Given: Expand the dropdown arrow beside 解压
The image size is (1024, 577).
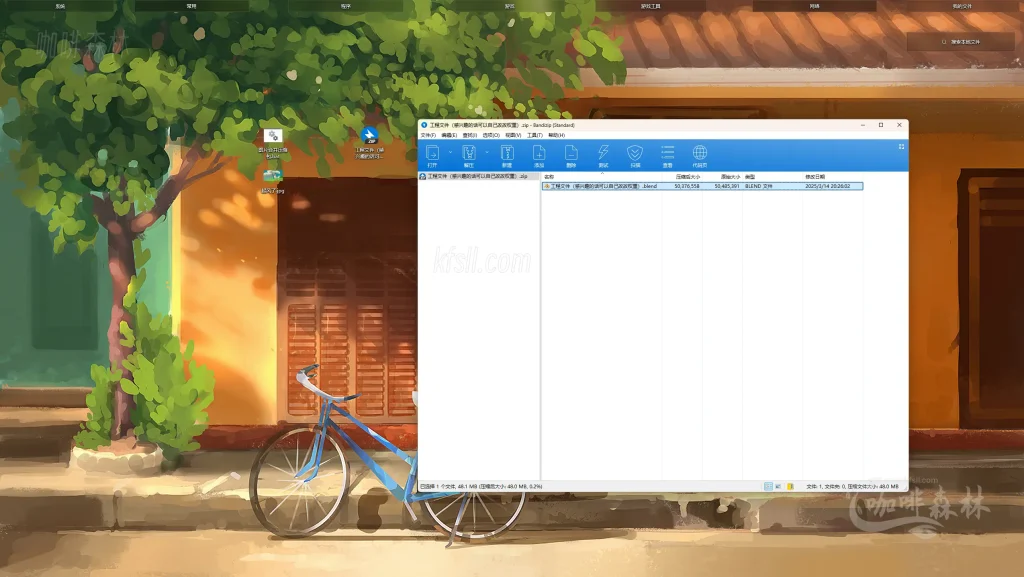Looking at the screenshot, I should pyautogui.click(x=487, y=153).
